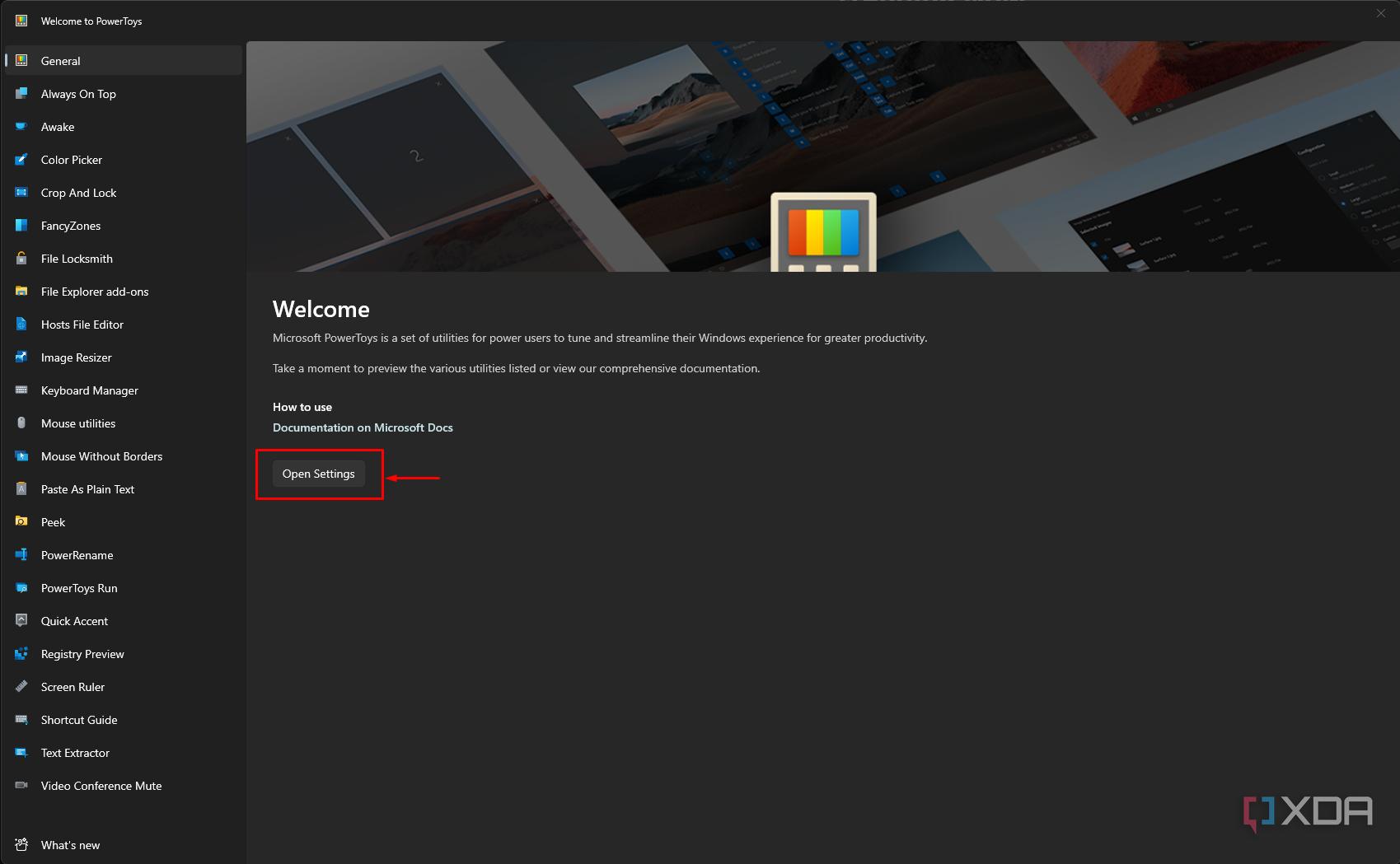Click the File Locksmith padlock icon
Screen dimensions: 1400x864
point(21,259)
